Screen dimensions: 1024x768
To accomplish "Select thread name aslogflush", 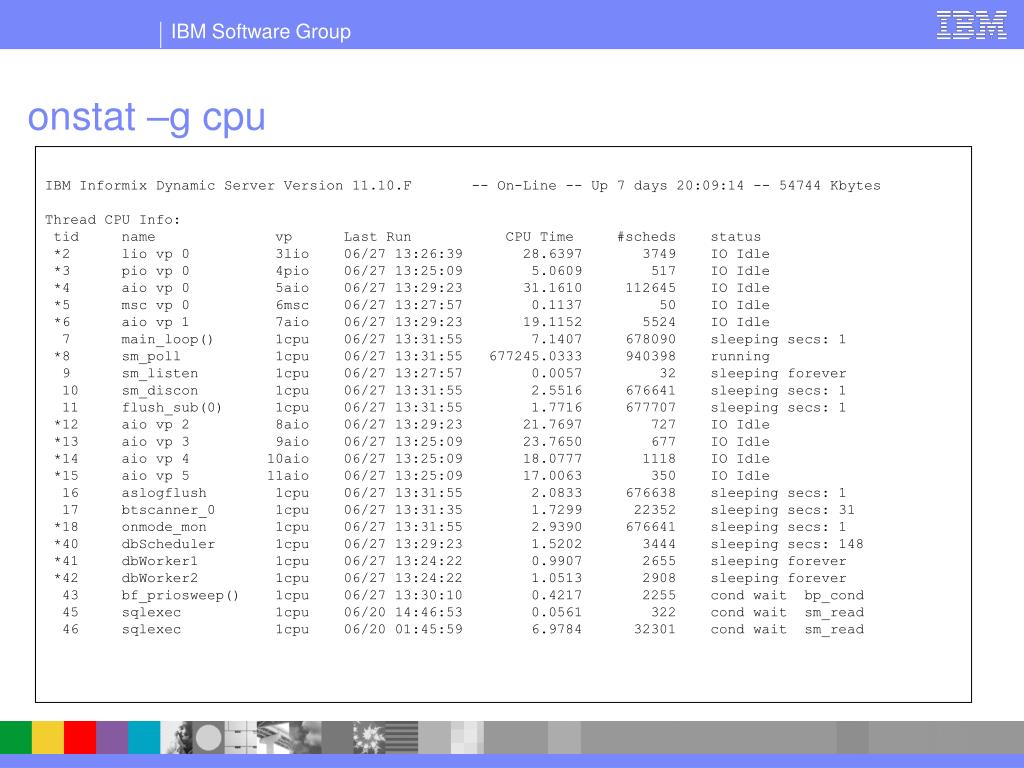I will pyautogui.click(x=164, y=493).
